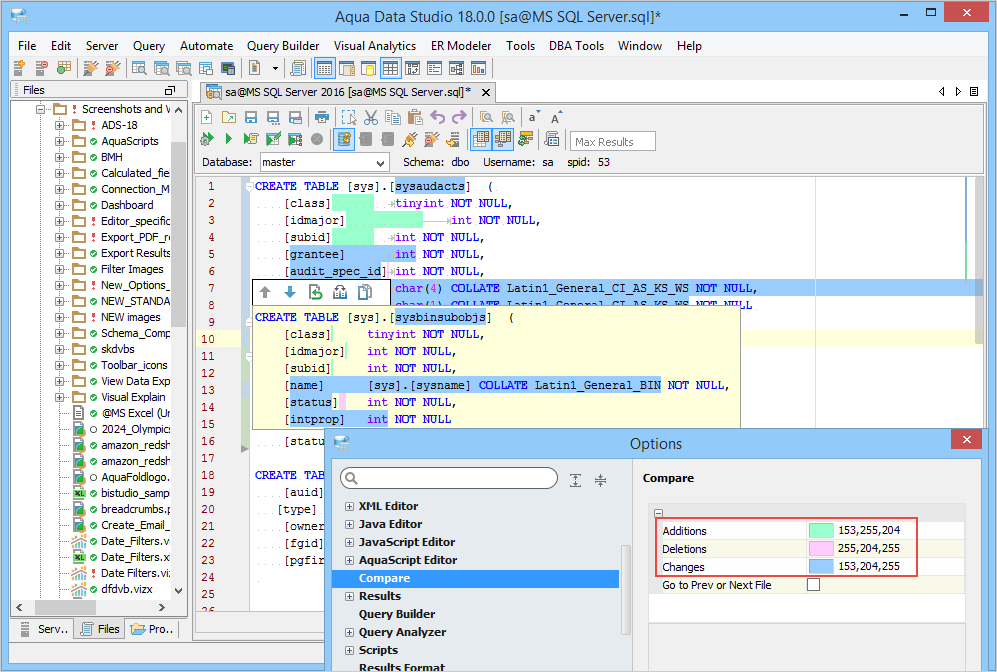Expand the Scripts options node
Viewport: 997px width, 672px height.
click(x=349, y=650)
